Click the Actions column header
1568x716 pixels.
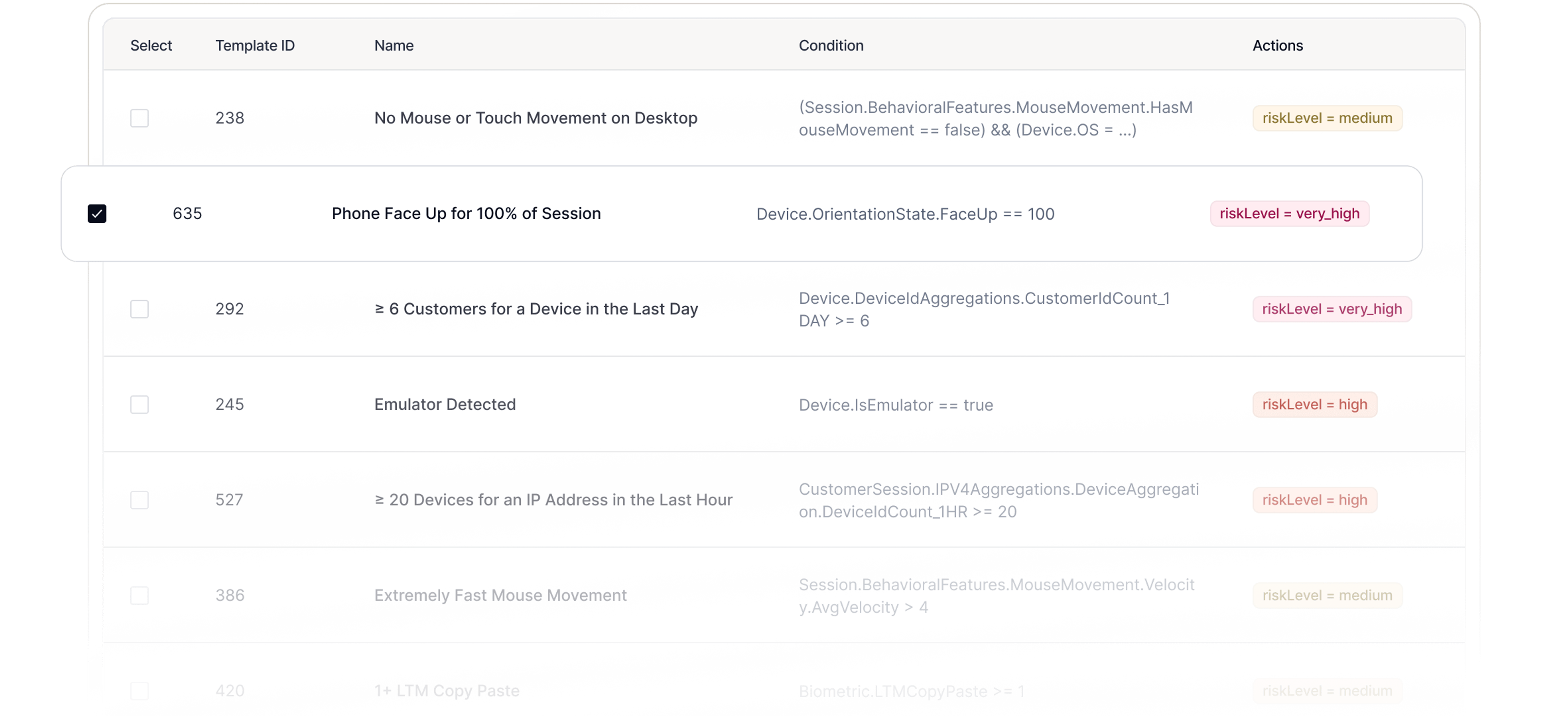pyautogui.click(x=1277, y=46)
